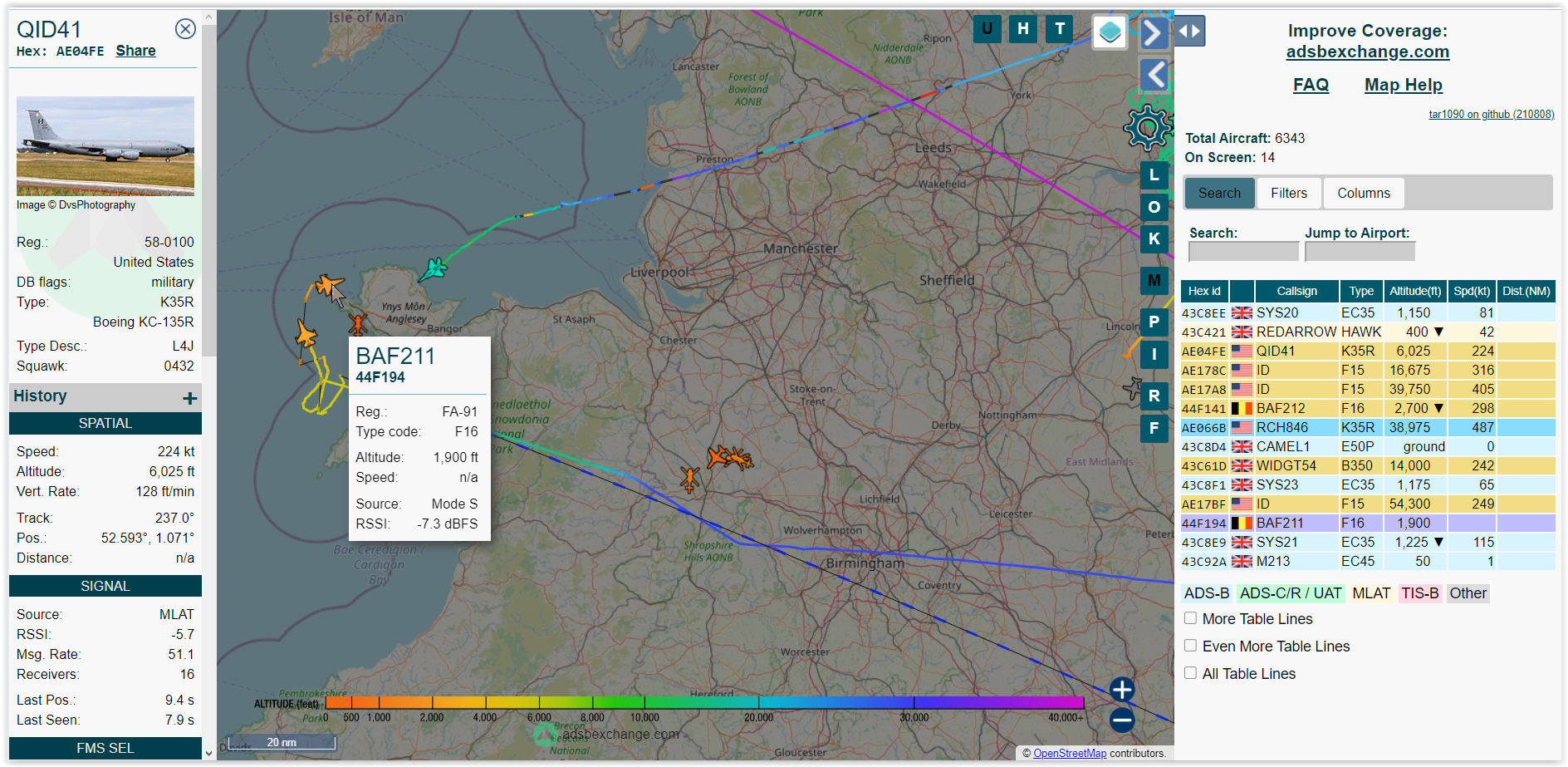Click the SIGNAL section header
1568x767 pixels.
pyautogui.click(x=105, y=586)
